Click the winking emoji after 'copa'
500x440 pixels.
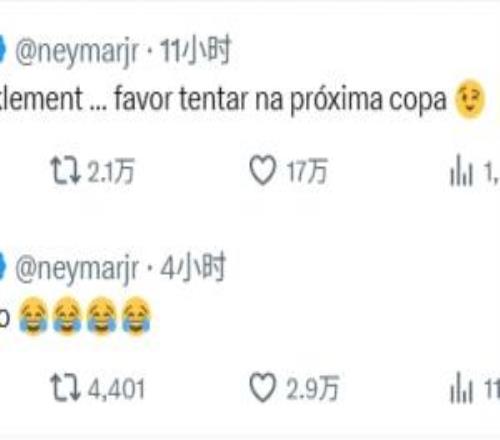pyautogui.click(x=470, y=99)
